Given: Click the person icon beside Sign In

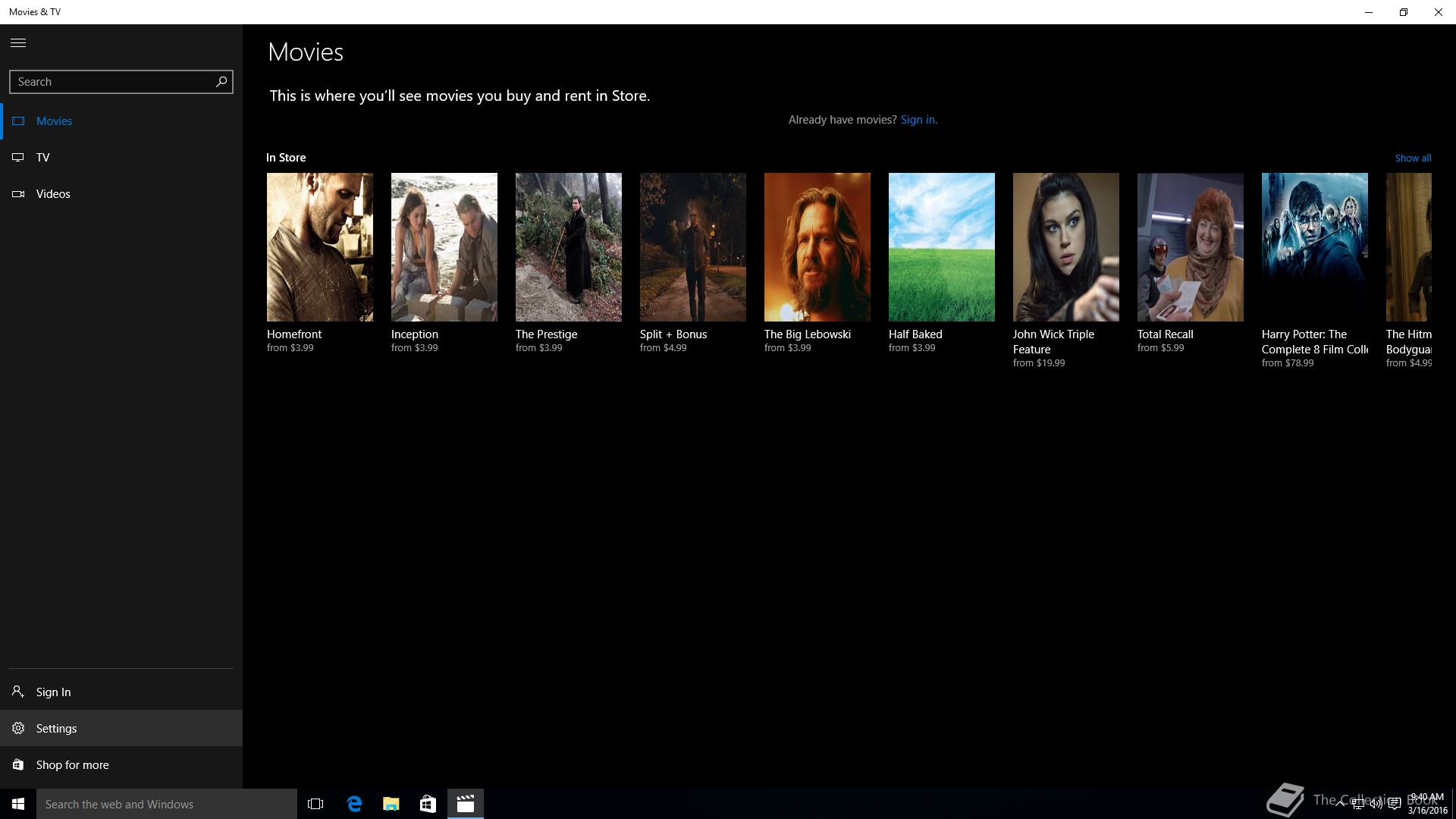Looking at the screenshot, I should [18, 692].
